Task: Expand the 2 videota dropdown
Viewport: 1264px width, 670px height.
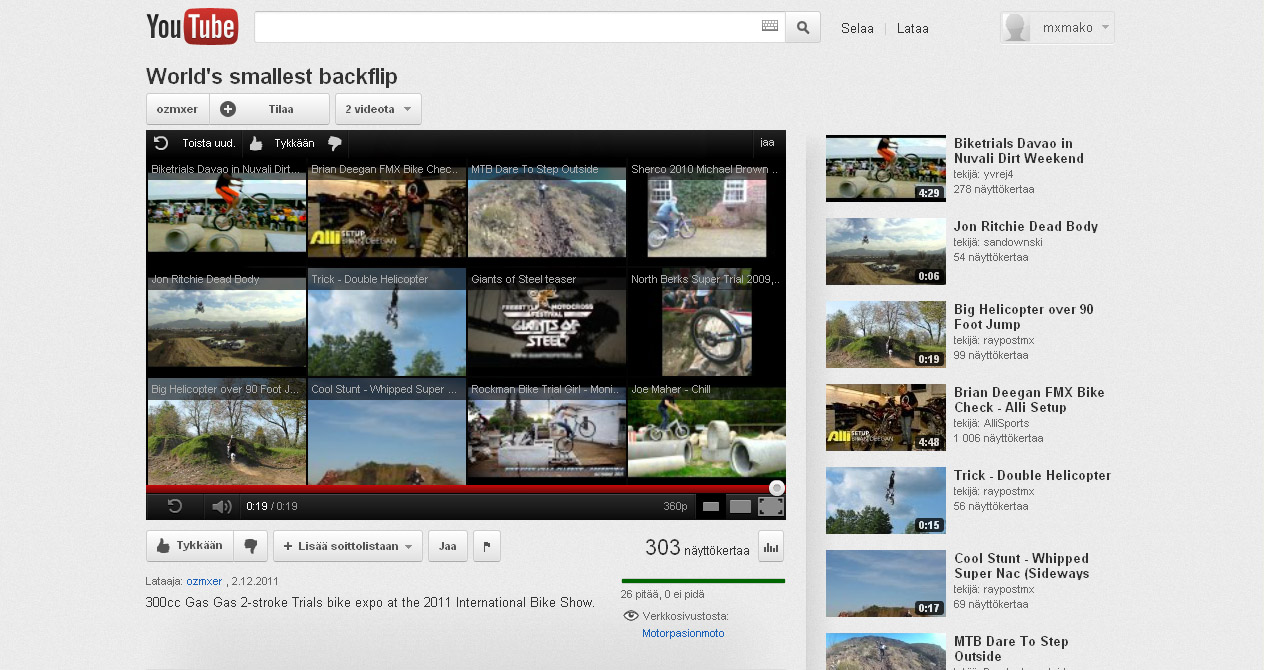Action: 378,109
